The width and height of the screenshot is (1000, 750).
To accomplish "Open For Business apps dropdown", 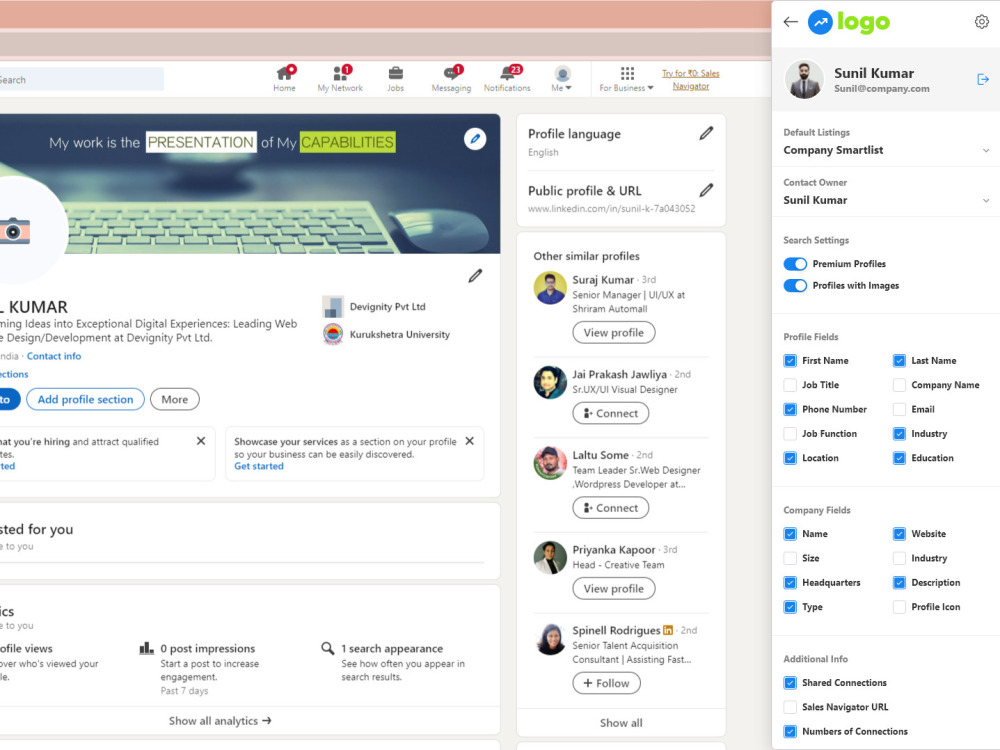I will pos(626,79).
